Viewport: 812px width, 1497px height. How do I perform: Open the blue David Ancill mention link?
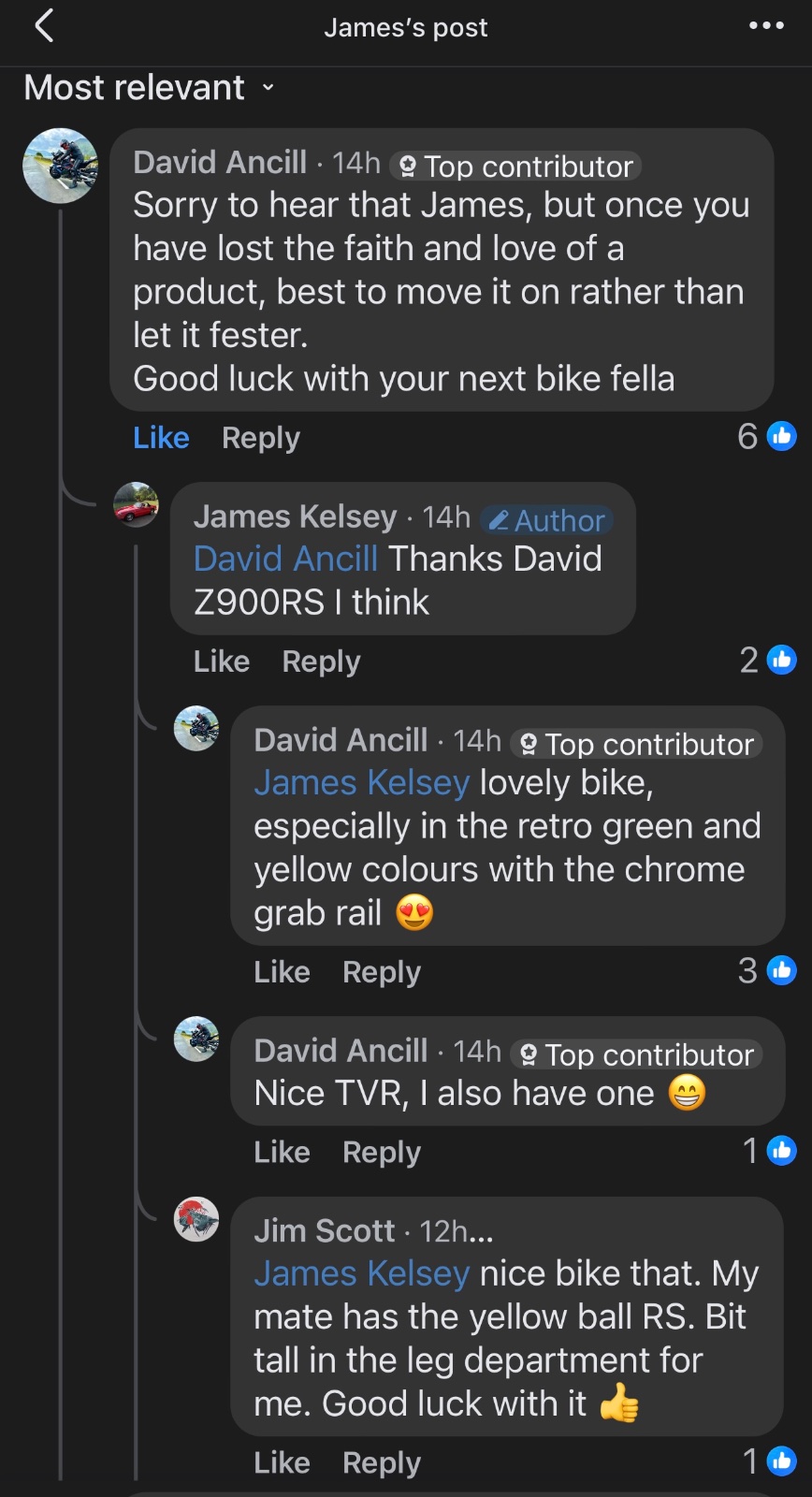(285, 559)
